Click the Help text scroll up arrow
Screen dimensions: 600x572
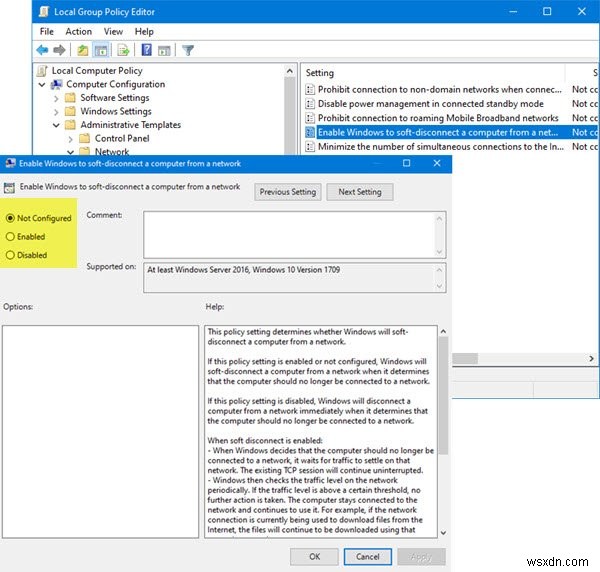pos(443,331)
